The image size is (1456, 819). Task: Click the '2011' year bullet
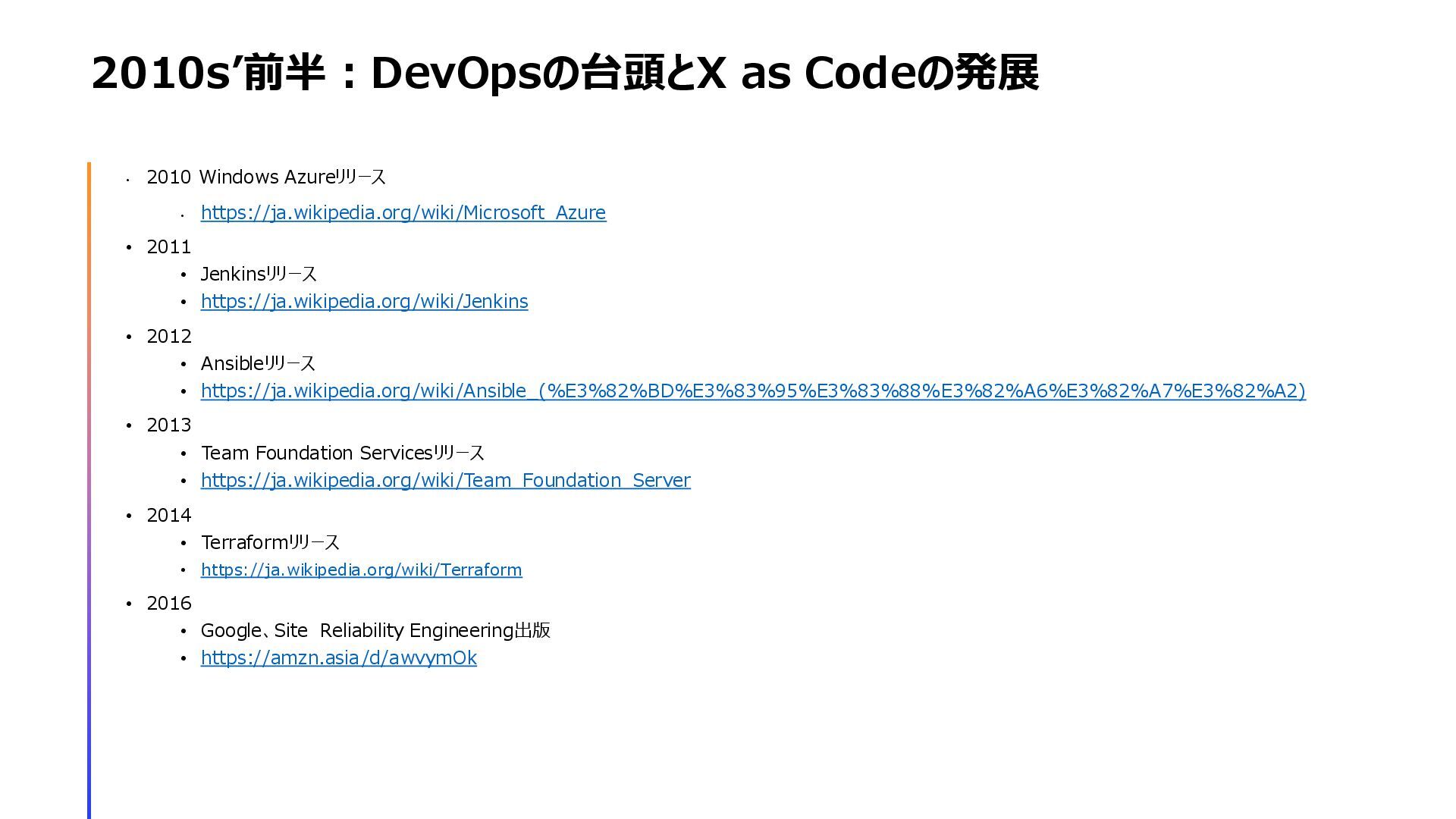click(168, 247)
